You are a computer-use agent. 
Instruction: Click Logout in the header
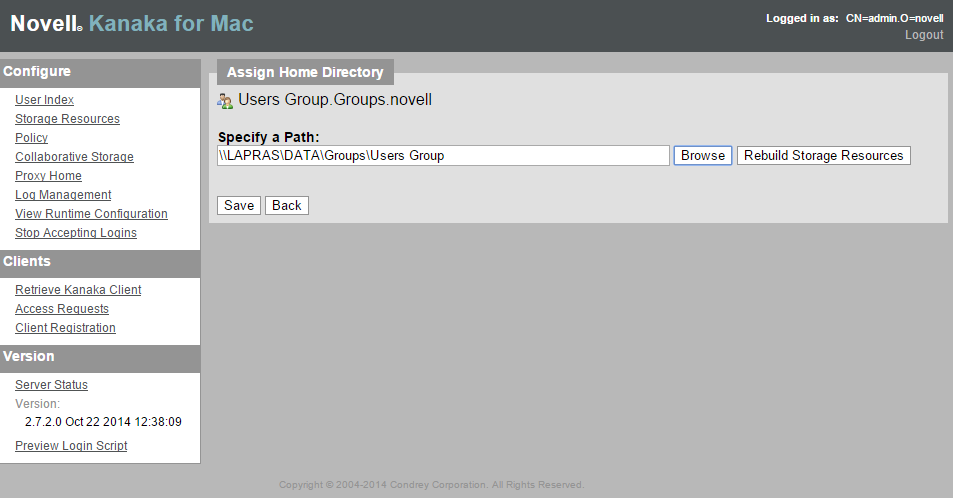(x=924, y=35)
